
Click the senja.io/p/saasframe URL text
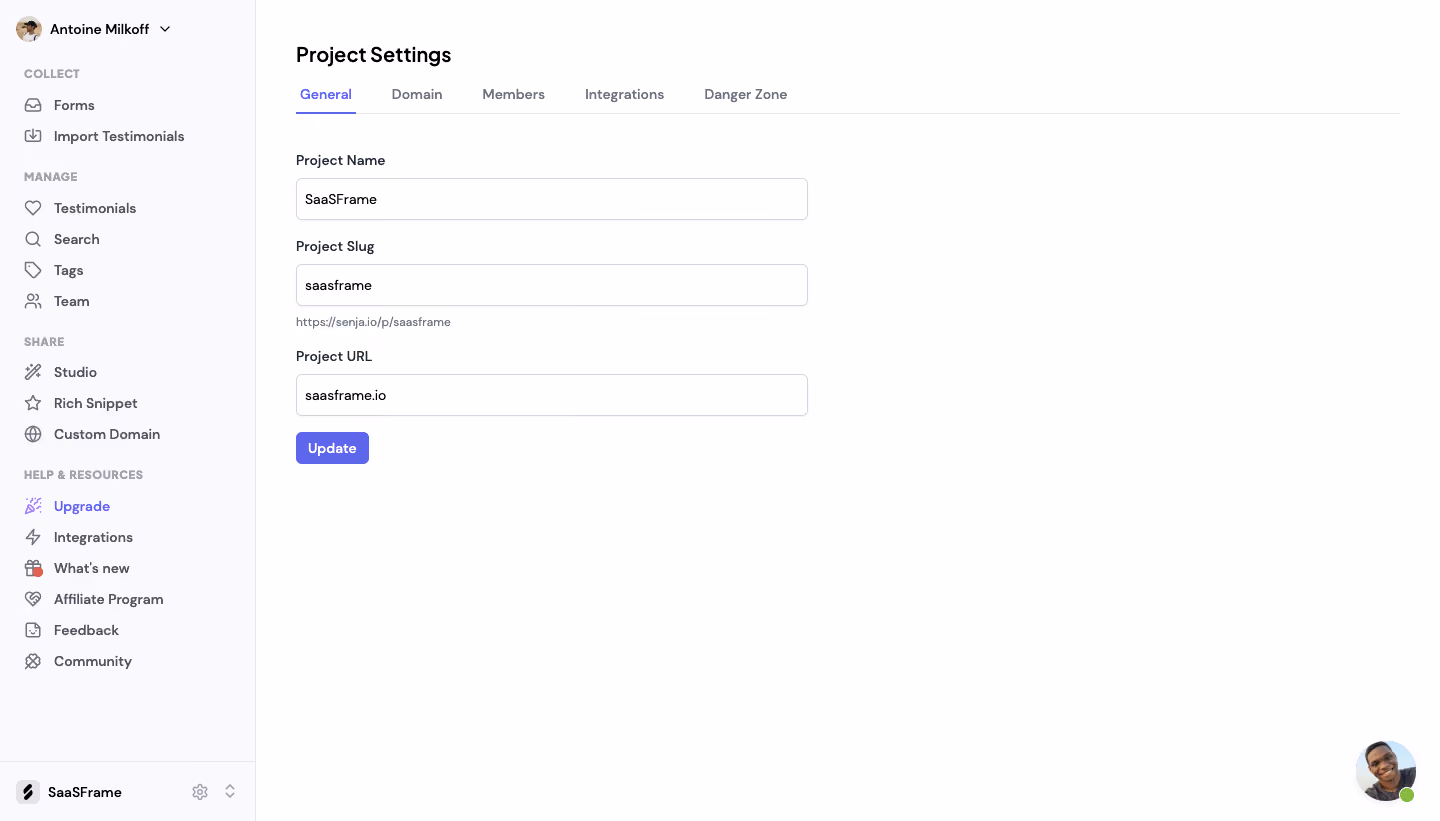pos(373,322)
